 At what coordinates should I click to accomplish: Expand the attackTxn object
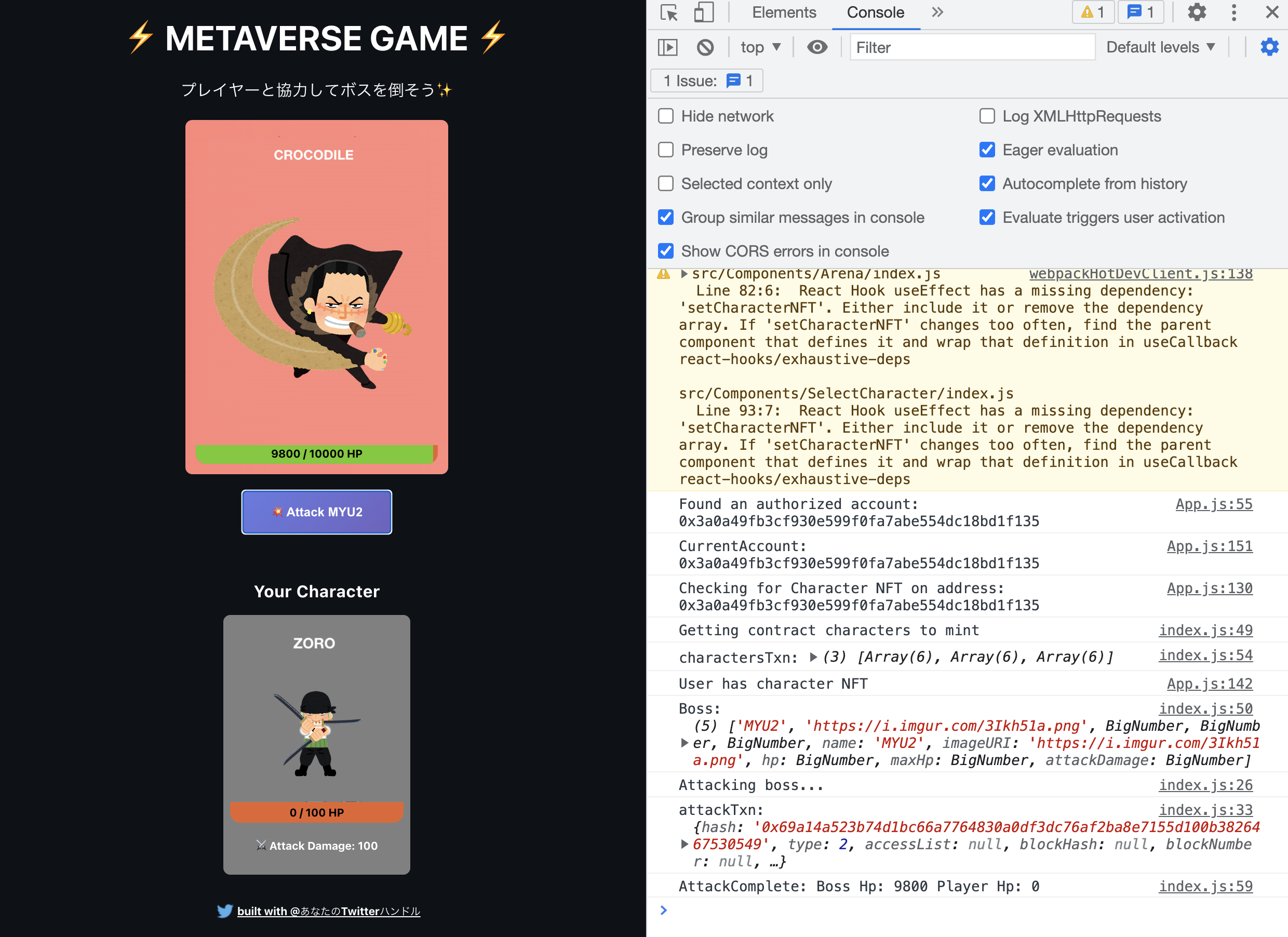click(x=685, y=845)
